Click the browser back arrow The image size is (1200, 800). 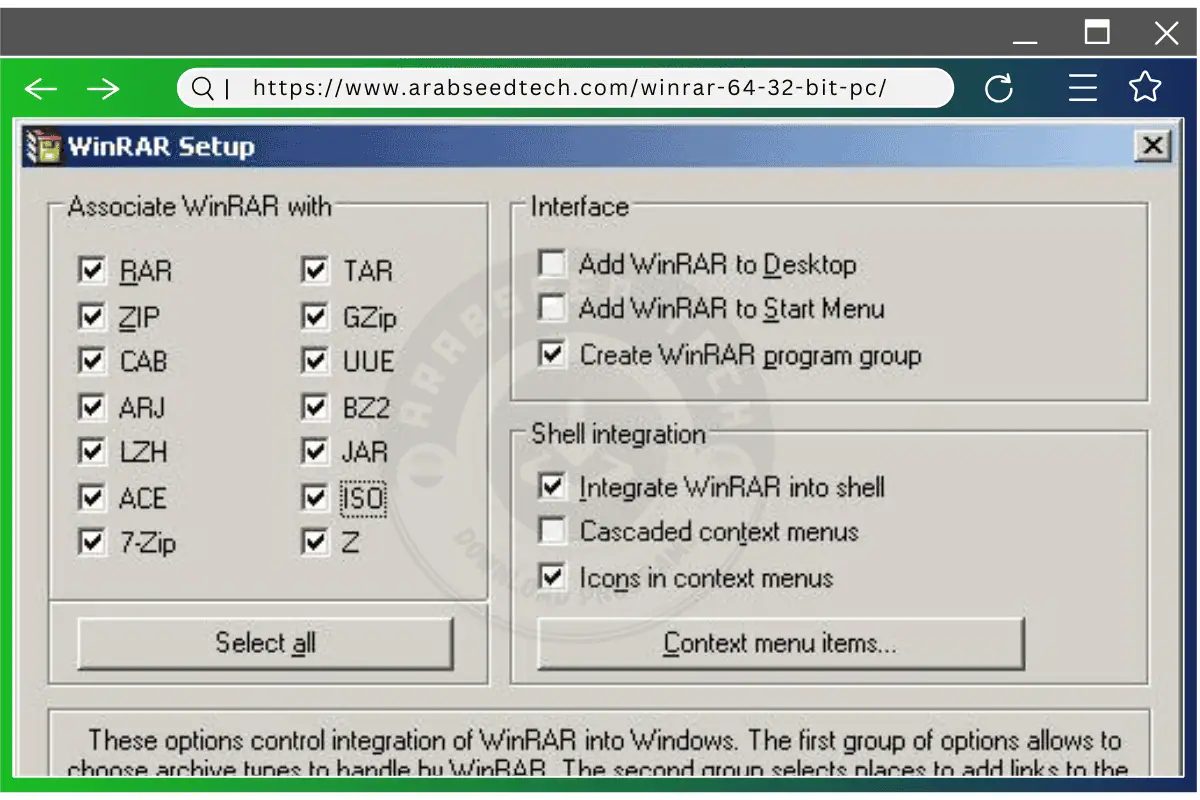point(40,88)
